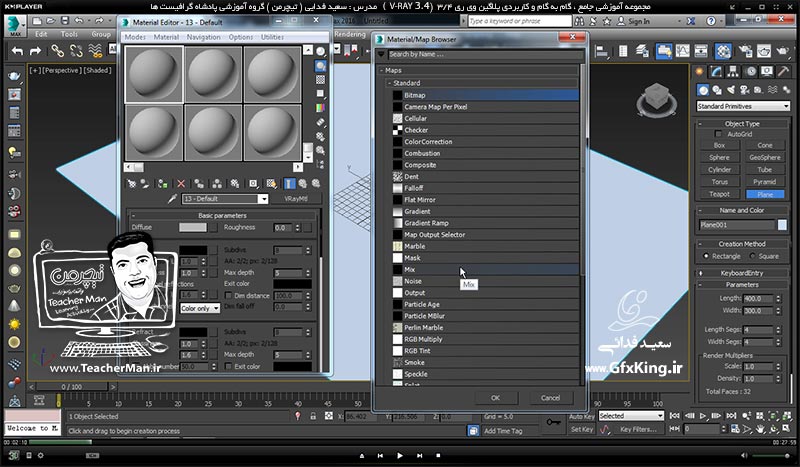
Task: Toggle the Set Key button
Action: 581,429
